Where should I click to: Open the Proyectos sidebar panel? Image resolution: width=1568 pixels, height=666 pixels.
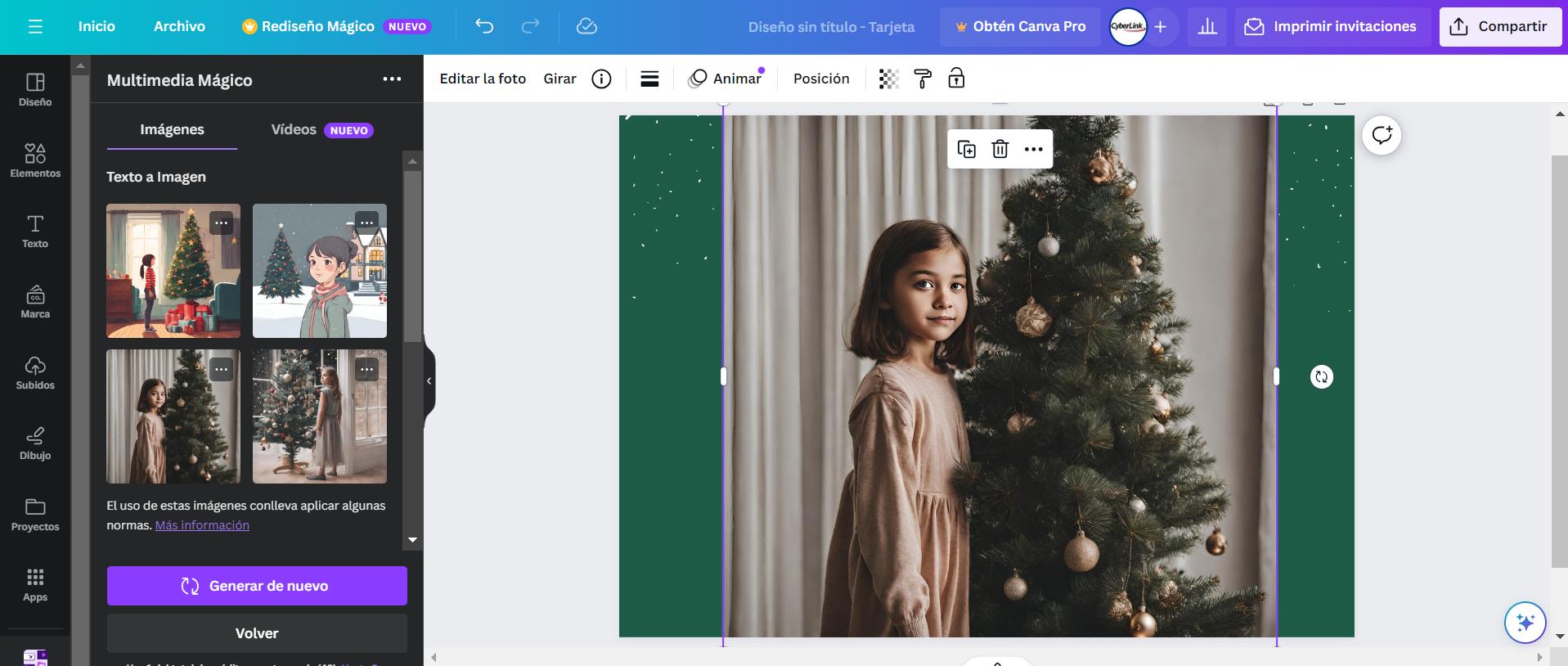pyautogui.click(x=35, y=515)
